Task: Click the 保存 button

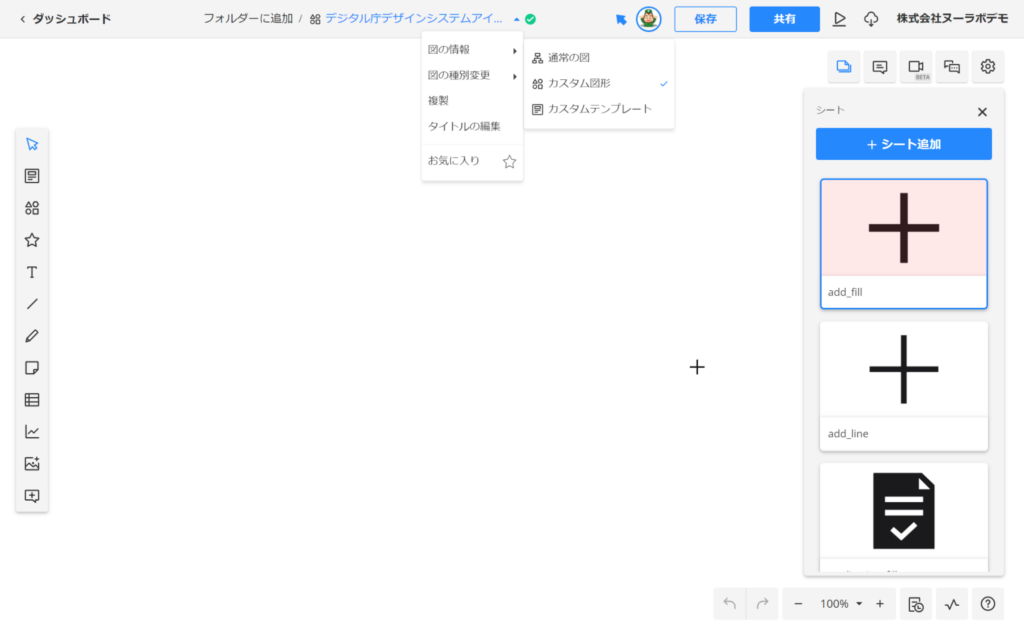Action: coord(705,19)
